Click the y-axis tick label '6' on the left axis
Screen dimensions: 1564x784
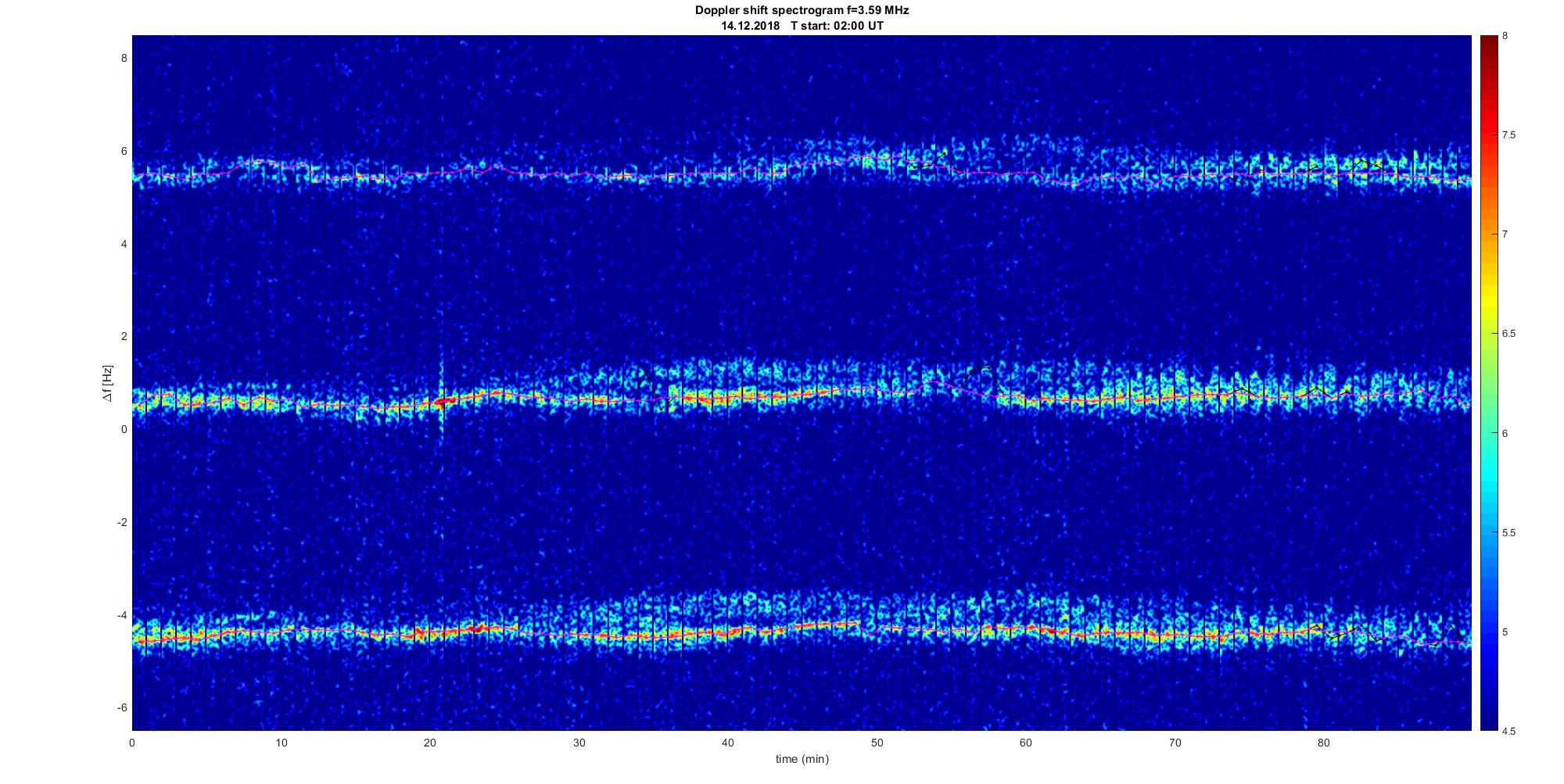pos(123,151)
